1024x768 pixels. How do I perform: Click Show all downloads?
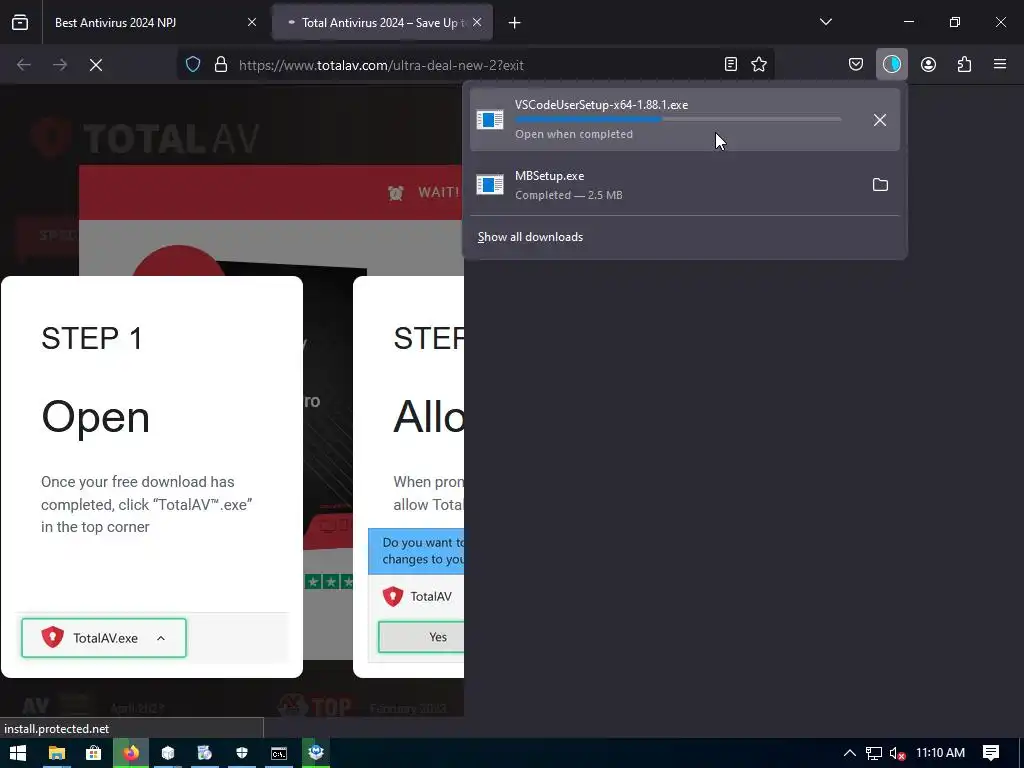(530, 237)
